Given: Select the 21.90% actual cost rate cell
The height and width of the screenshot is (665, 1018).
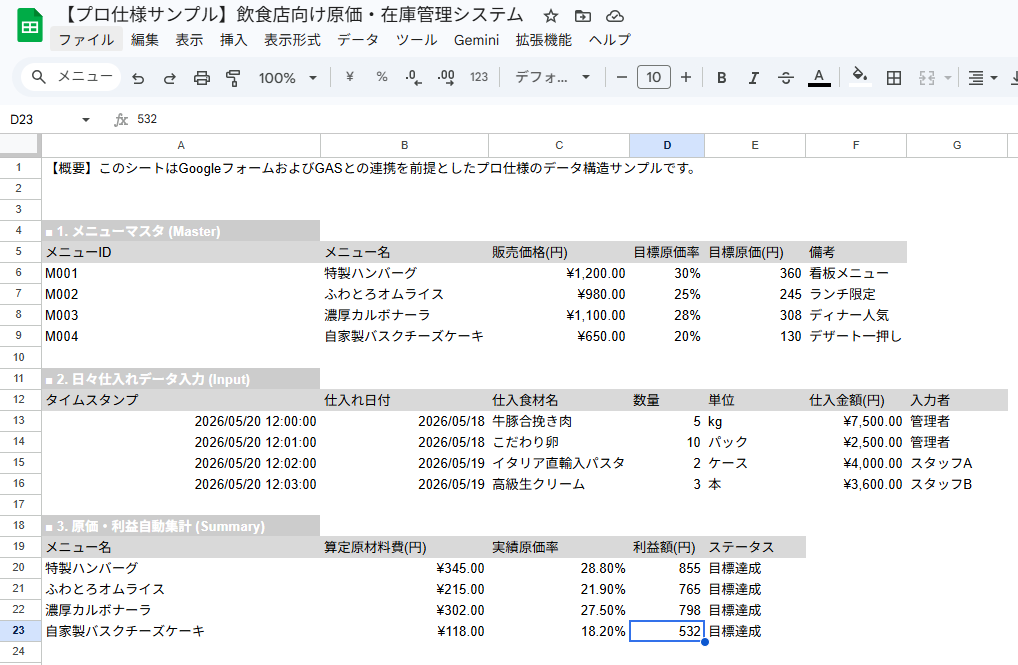Looking at the screenshot, I should [559, 589].
